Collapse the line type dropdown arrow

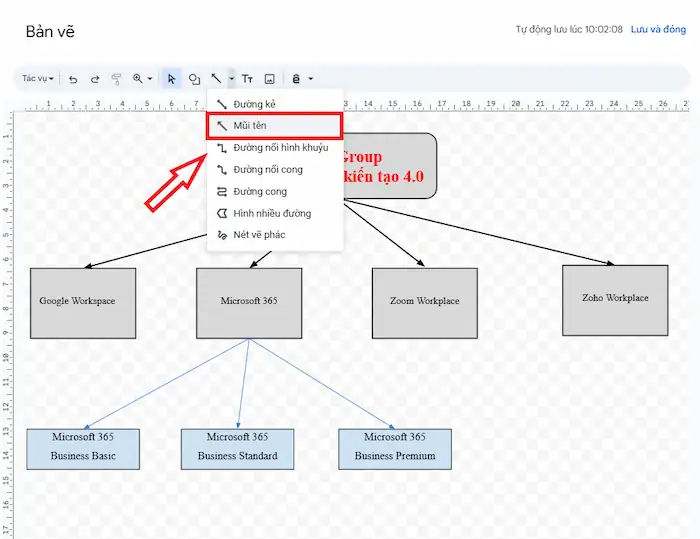click(231, 79)
